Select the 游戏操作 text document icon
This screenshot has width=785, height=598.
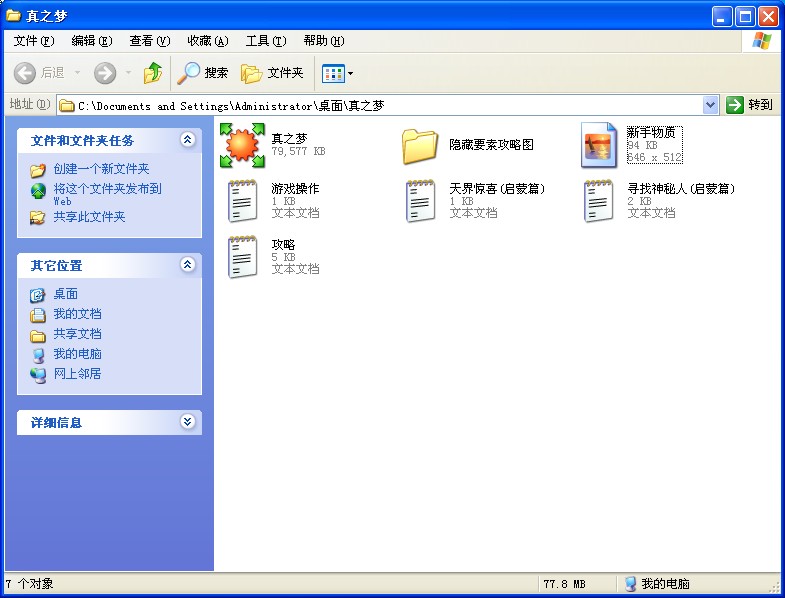(243, 201)
